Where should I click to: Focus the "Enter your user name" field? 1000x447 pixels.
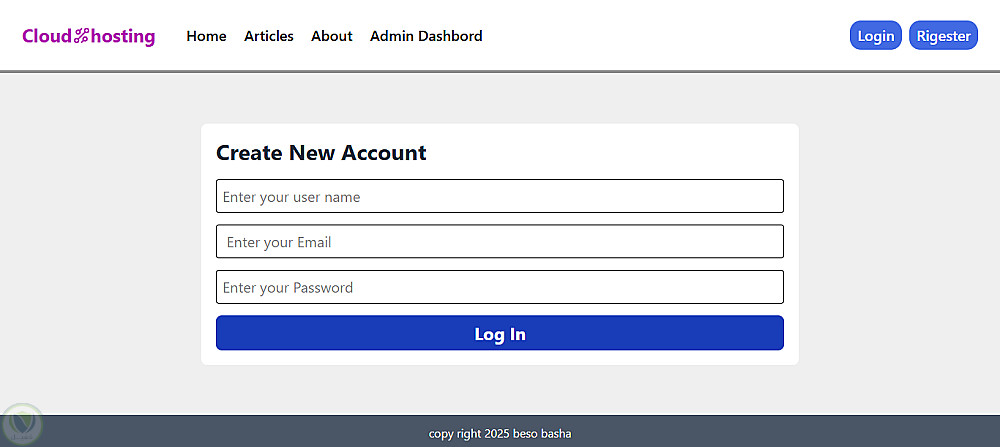(499, 197)
